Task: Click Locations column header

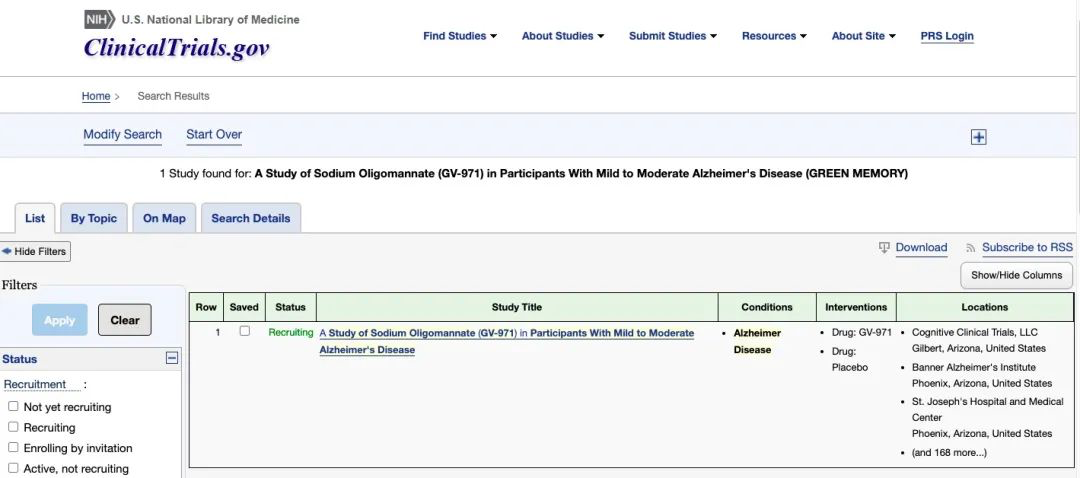Action: point(984,307)
